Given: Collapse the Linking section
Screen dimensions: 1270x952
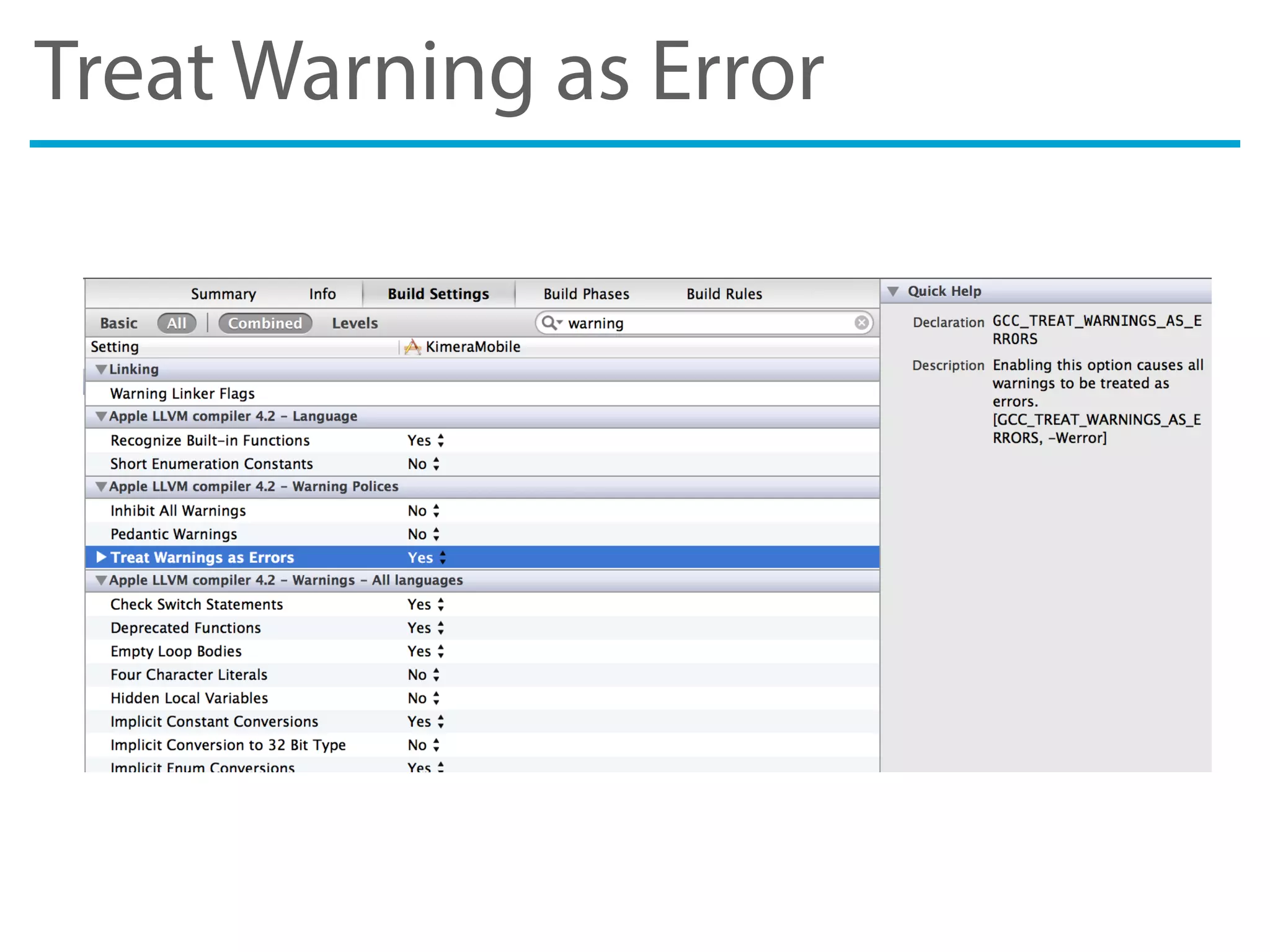Looking at the screenshot, I should pos(101,369).
